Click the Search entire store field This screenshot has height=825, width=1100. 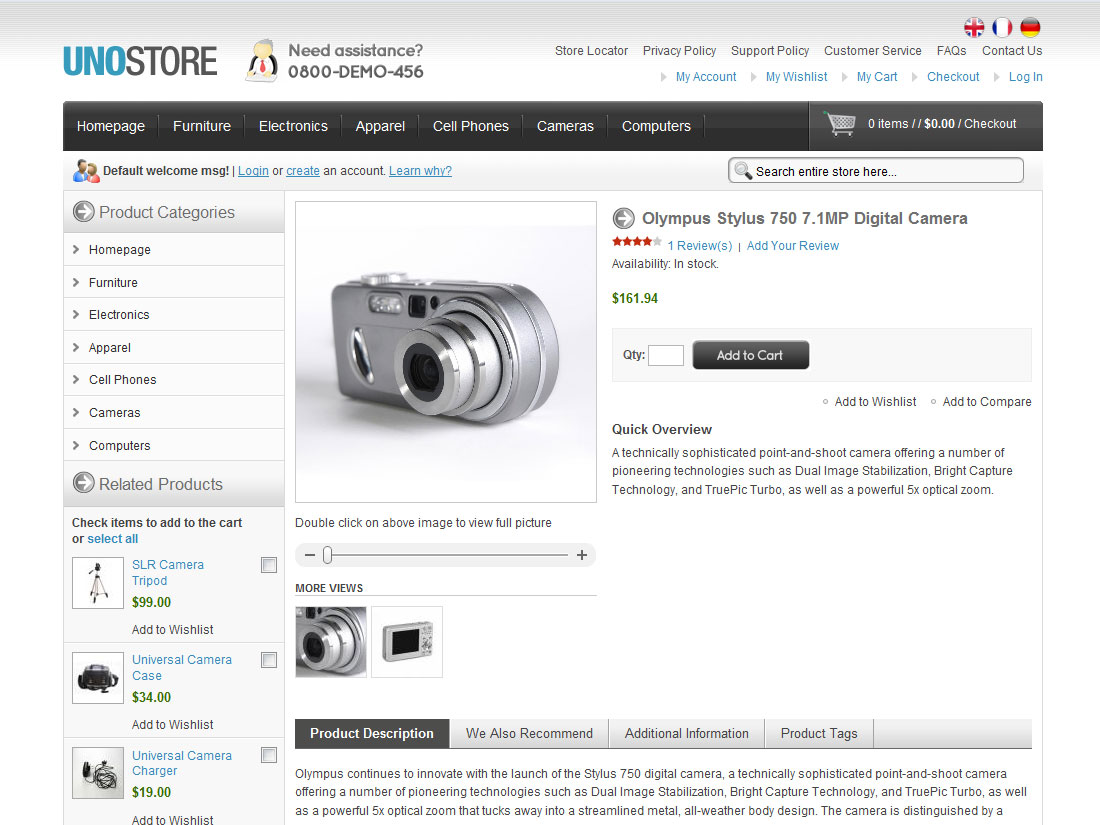[876, 170]
